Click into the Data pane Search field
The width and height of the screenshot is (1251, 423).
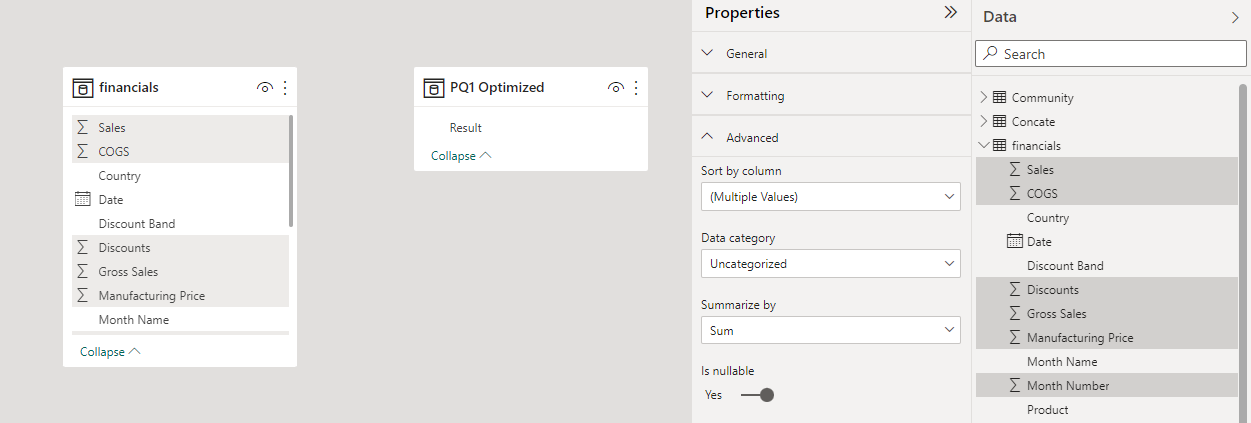[1111, 54]
